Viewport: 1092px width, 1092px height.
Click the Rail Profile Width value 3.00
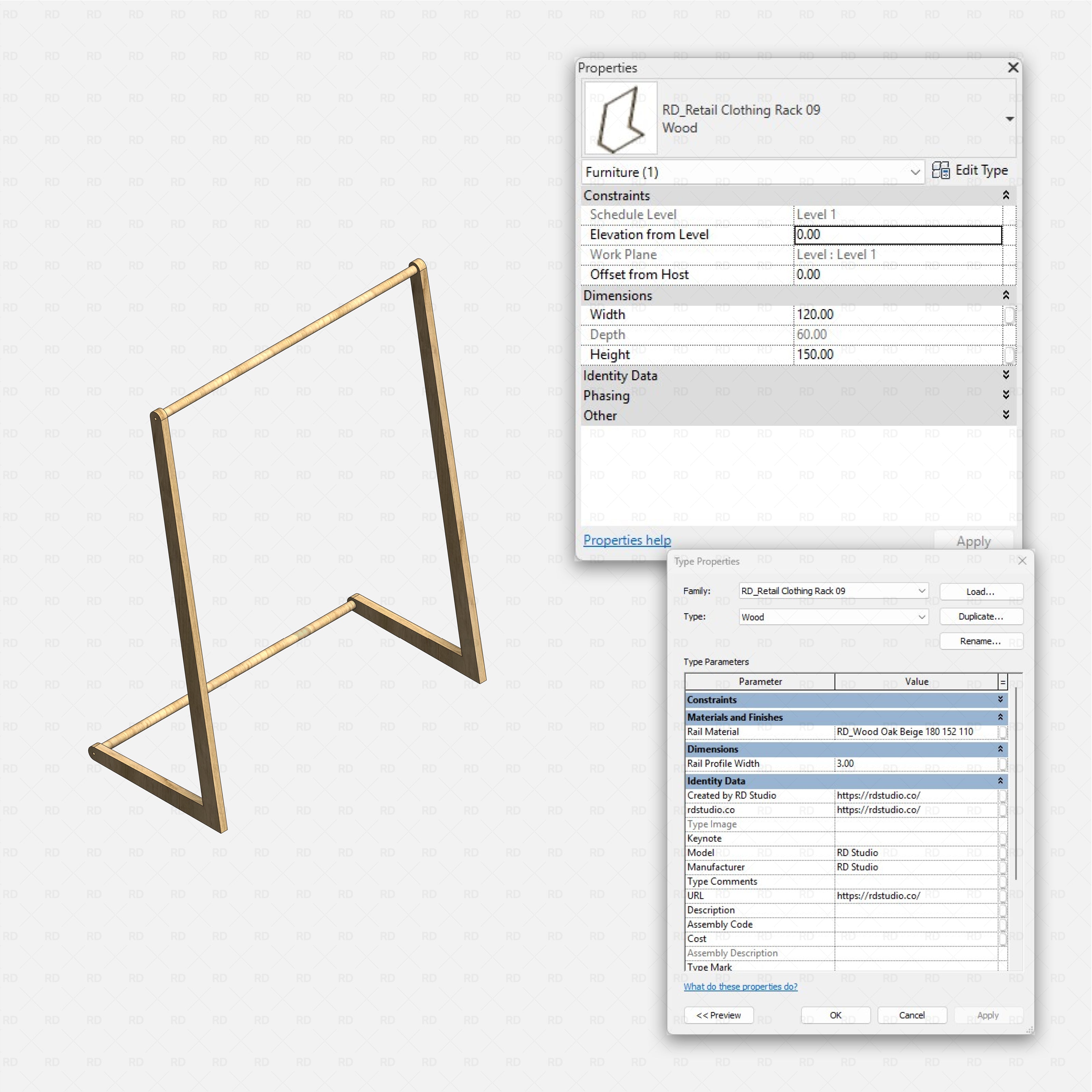(x=916, y=764)
